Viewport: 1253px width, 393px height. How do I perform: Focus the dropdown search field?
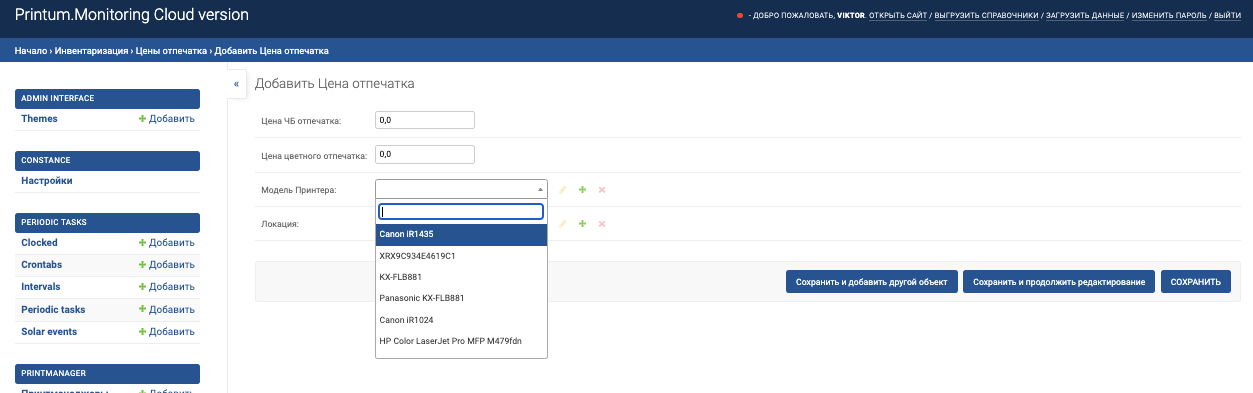(461, 212)
